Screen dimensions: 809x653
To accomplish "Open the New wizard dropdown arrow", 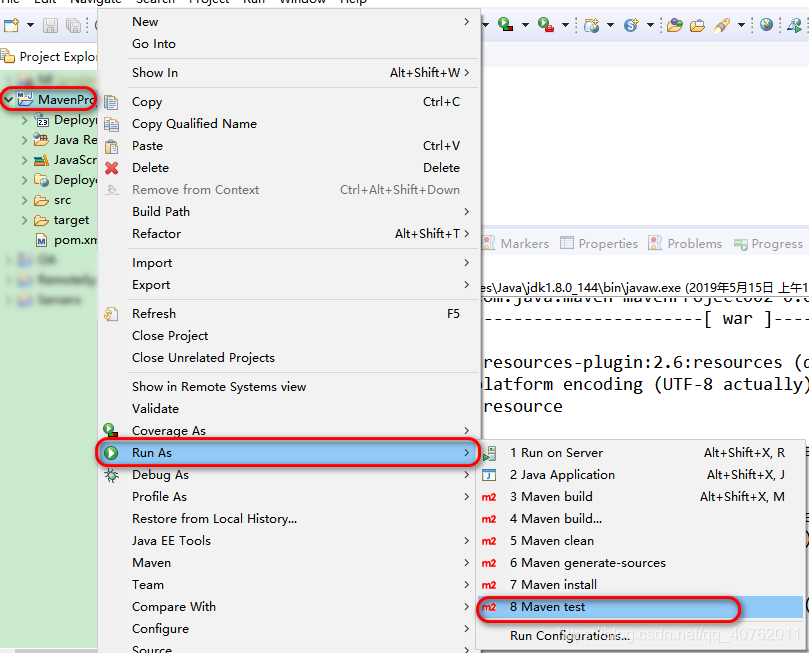I will click(x=30, y=25).
